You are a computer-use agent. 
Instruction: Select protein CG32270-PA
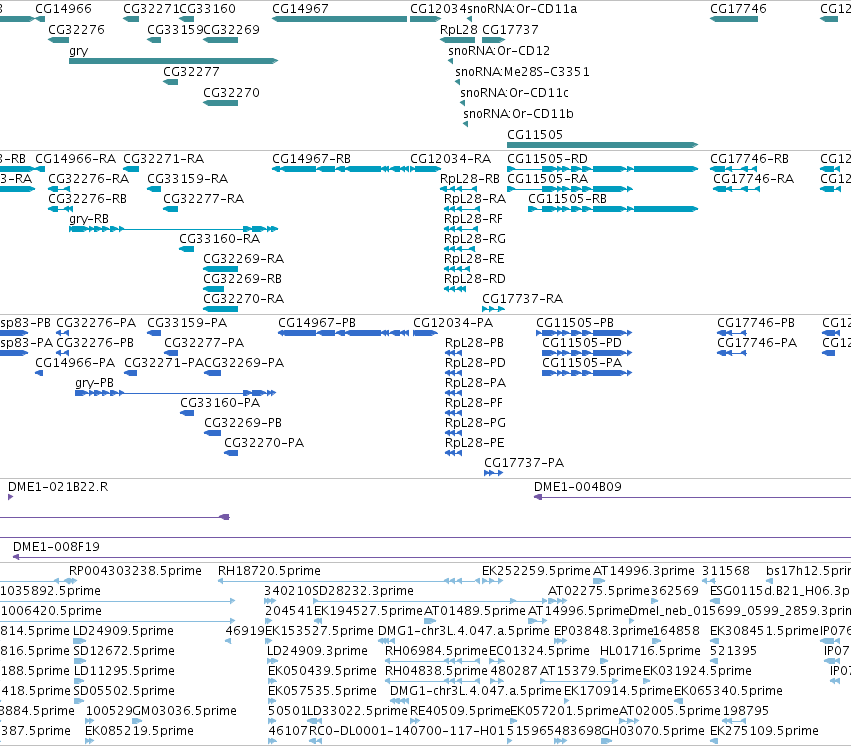tap(231, 453)
